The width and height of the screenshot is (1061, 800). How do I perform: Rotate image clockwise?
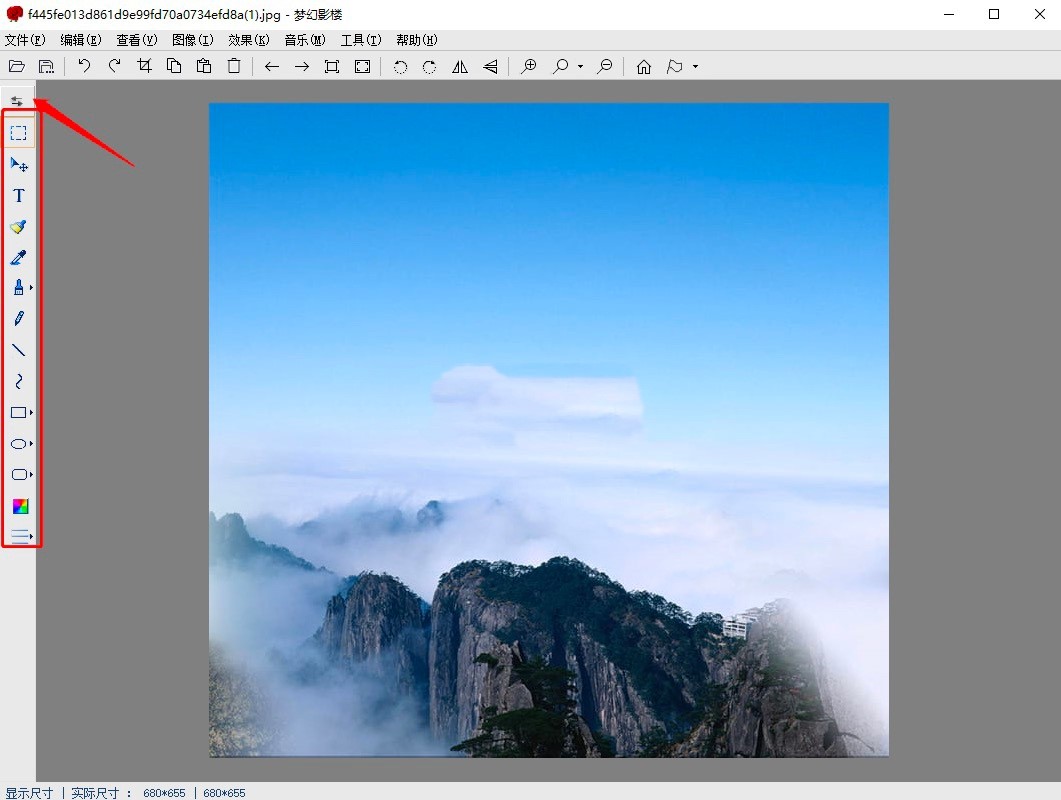coord(429,67)
